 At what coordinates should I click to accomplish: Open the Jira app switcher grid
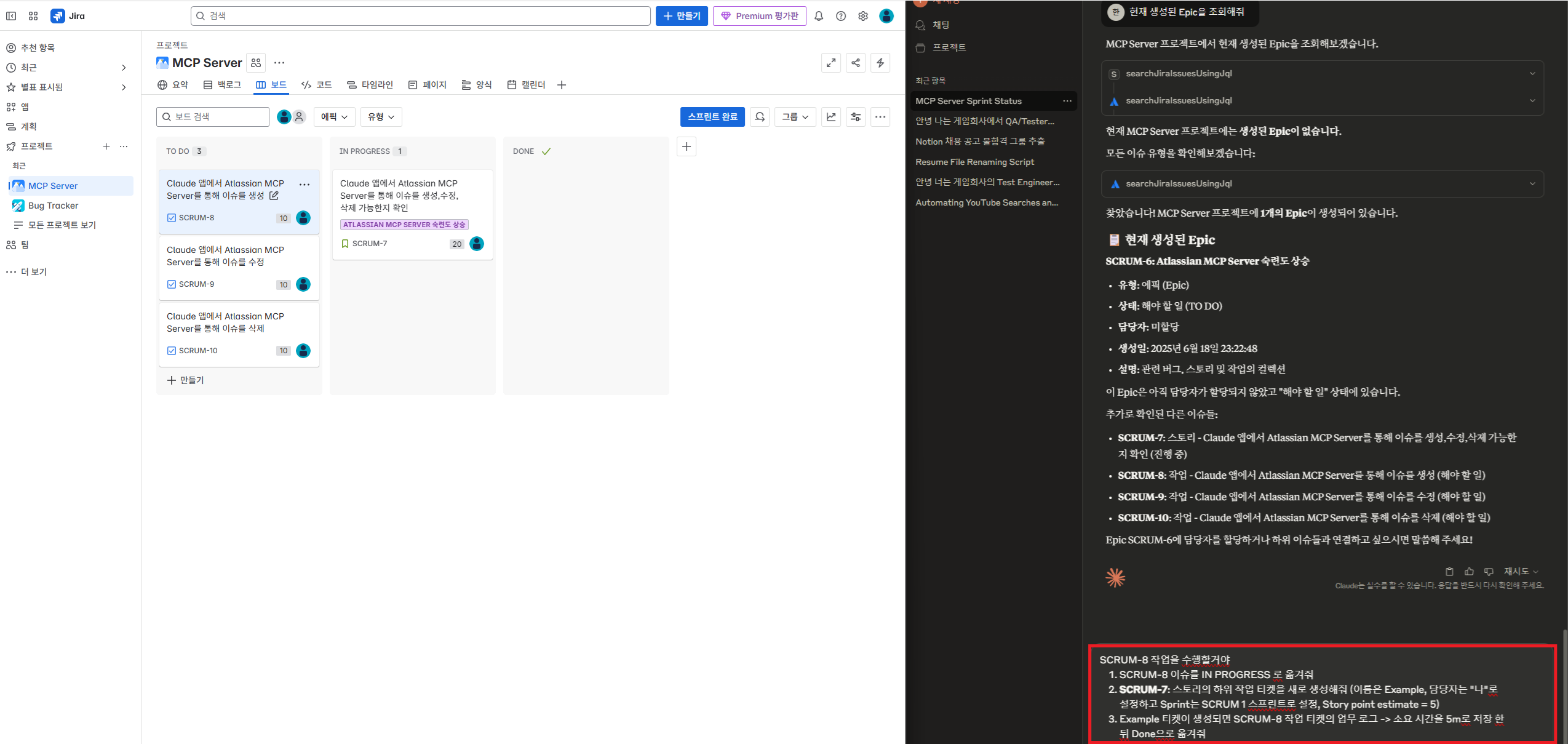pyautogui.click(x=33, y=16)
